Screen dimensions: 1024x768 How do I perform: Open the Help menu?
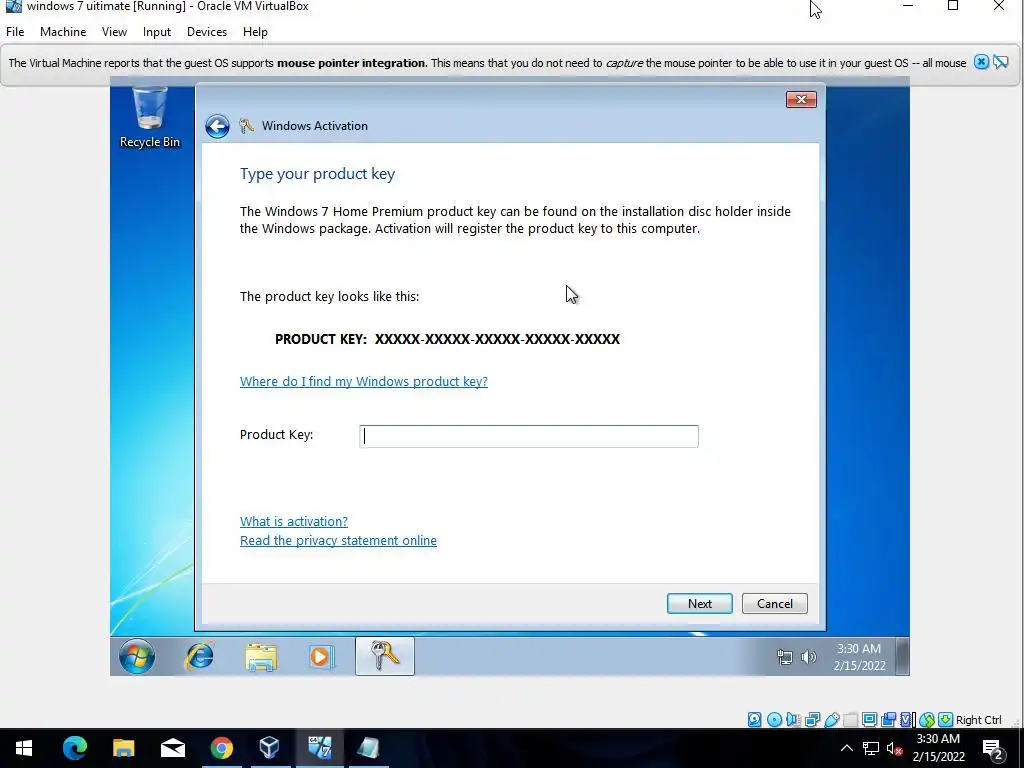(x=255, y=32)
